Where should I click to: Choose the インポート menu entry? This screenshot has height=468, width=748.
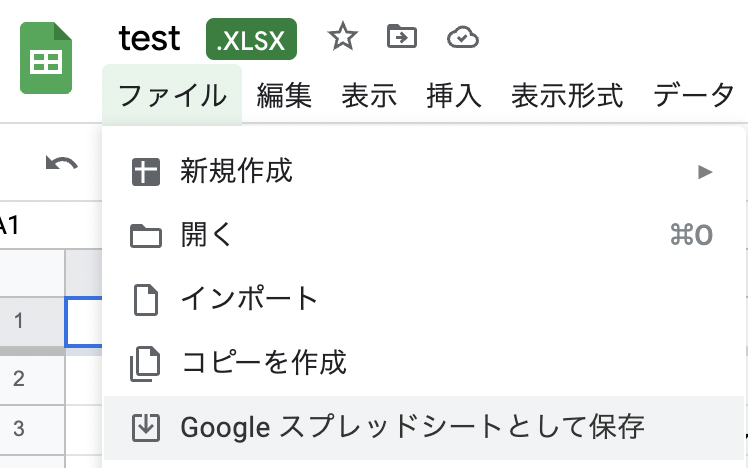(x=424, y=299)
